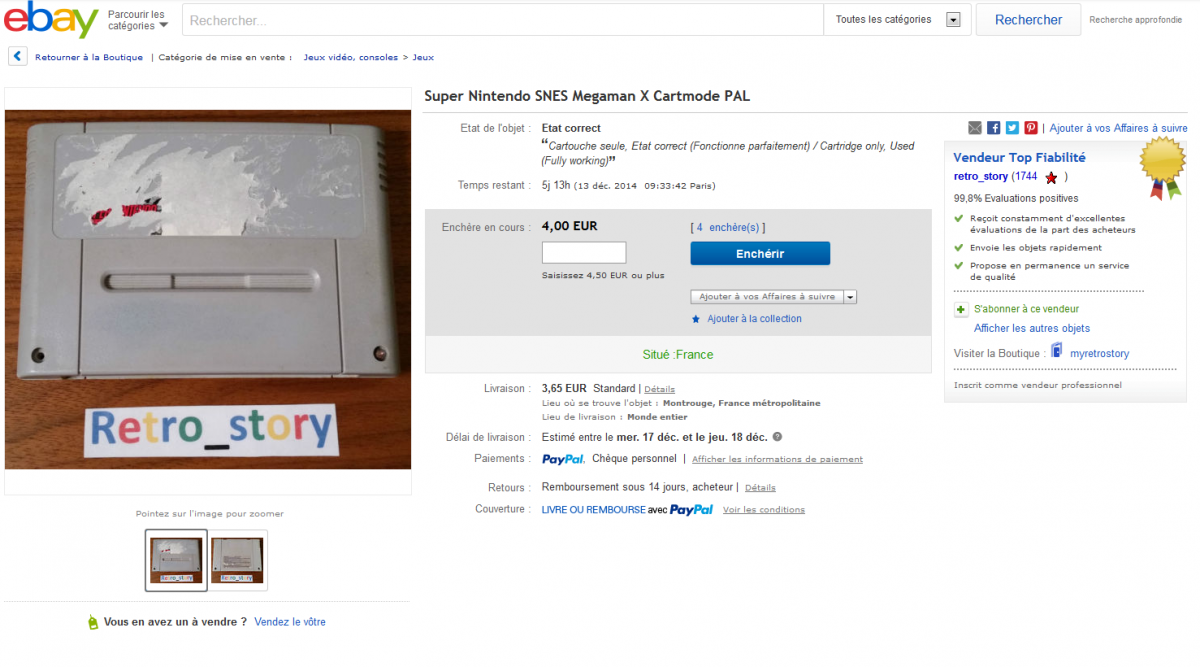Open the retro_story seller profile link
The width and height of the screenshot is (1200, 667).
tap(981, 177)
